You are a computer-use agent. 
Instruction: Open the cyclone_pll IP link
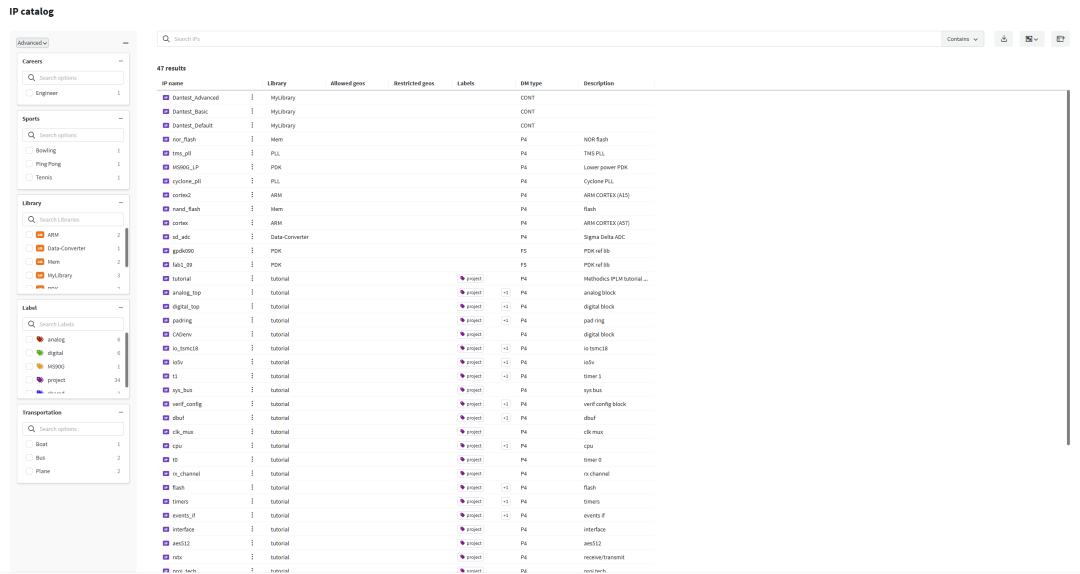point(187,181)
